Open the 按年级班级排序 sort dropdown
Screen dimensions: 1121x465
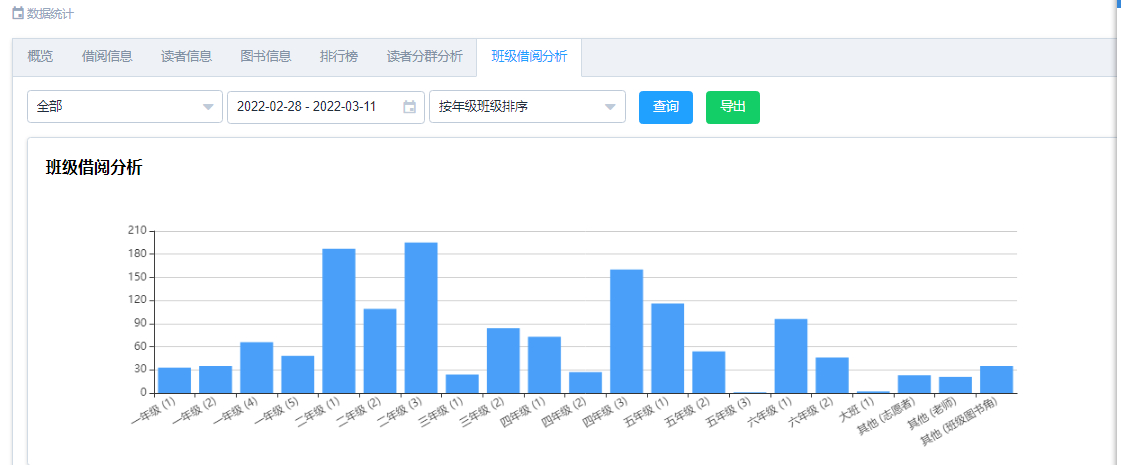pyautogui.click(x=527, y=107)
